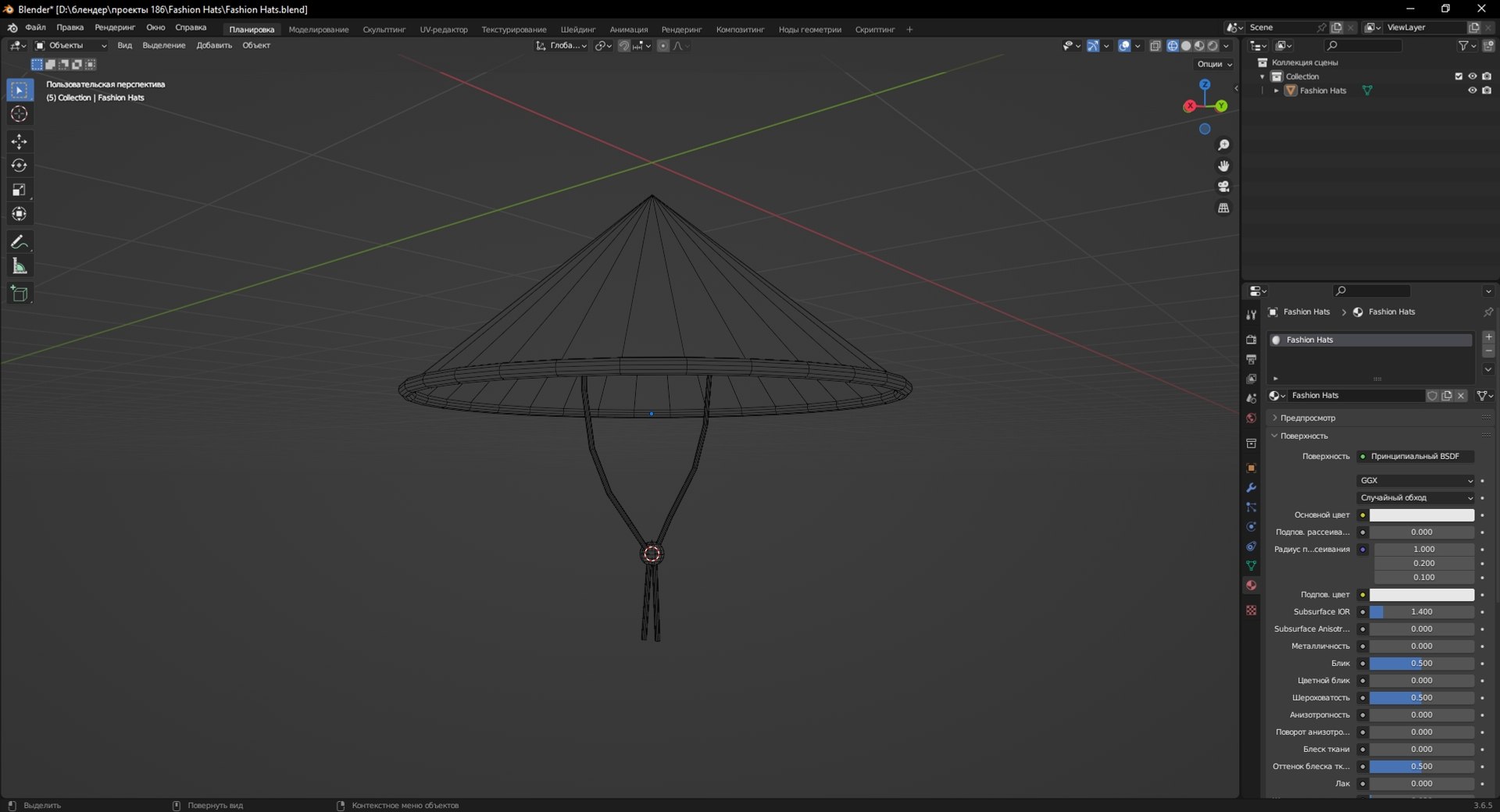Uncheck Collection exclude checkbox

point(1458,77)
